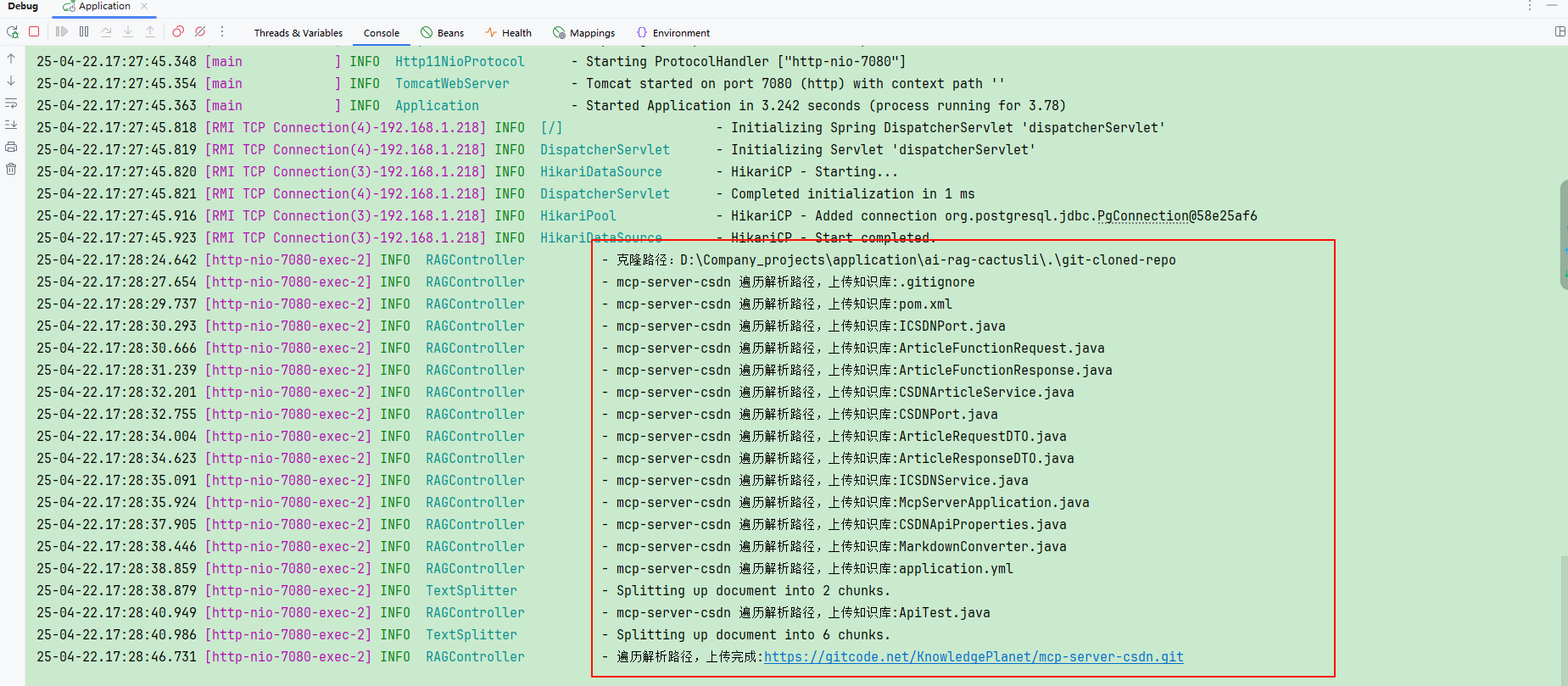Screen dimensions: 1568x686
Task: Step over in debugger
Action: (x=106, y=31)
